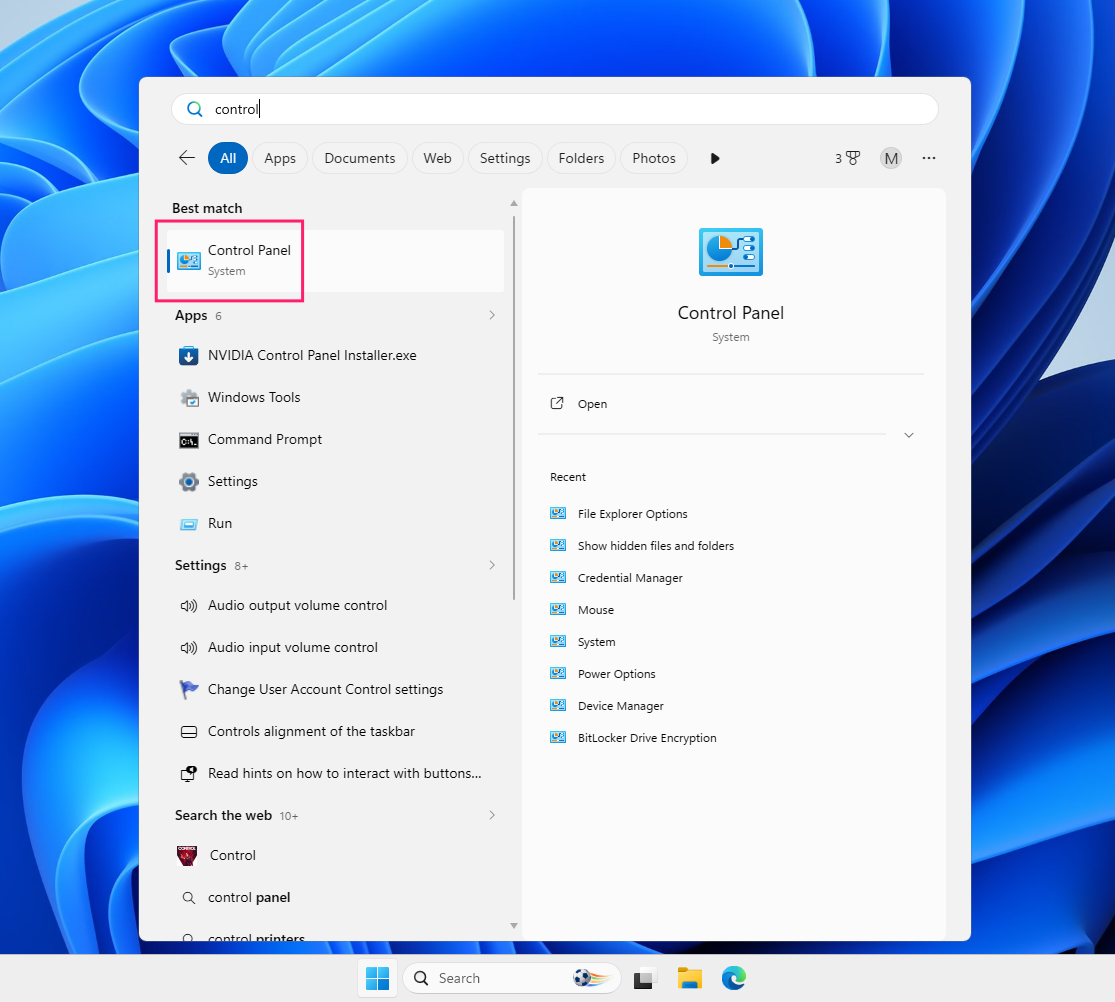Expand Search the web results
The height and width of the screenshot is (1002, 1115).
pyautogui.click(x=492, y=815)
